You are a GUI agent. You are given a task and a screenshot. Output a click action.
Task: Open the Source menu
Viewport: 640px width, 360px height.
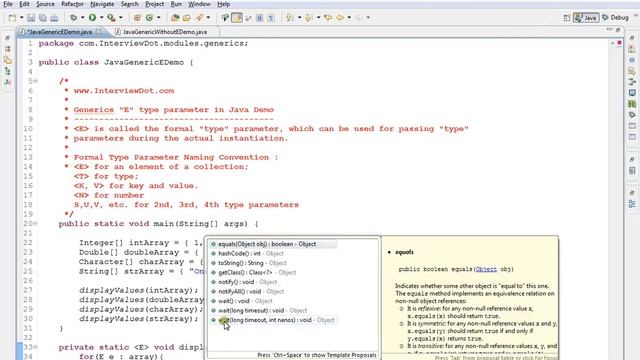click(x=45, y=4)
